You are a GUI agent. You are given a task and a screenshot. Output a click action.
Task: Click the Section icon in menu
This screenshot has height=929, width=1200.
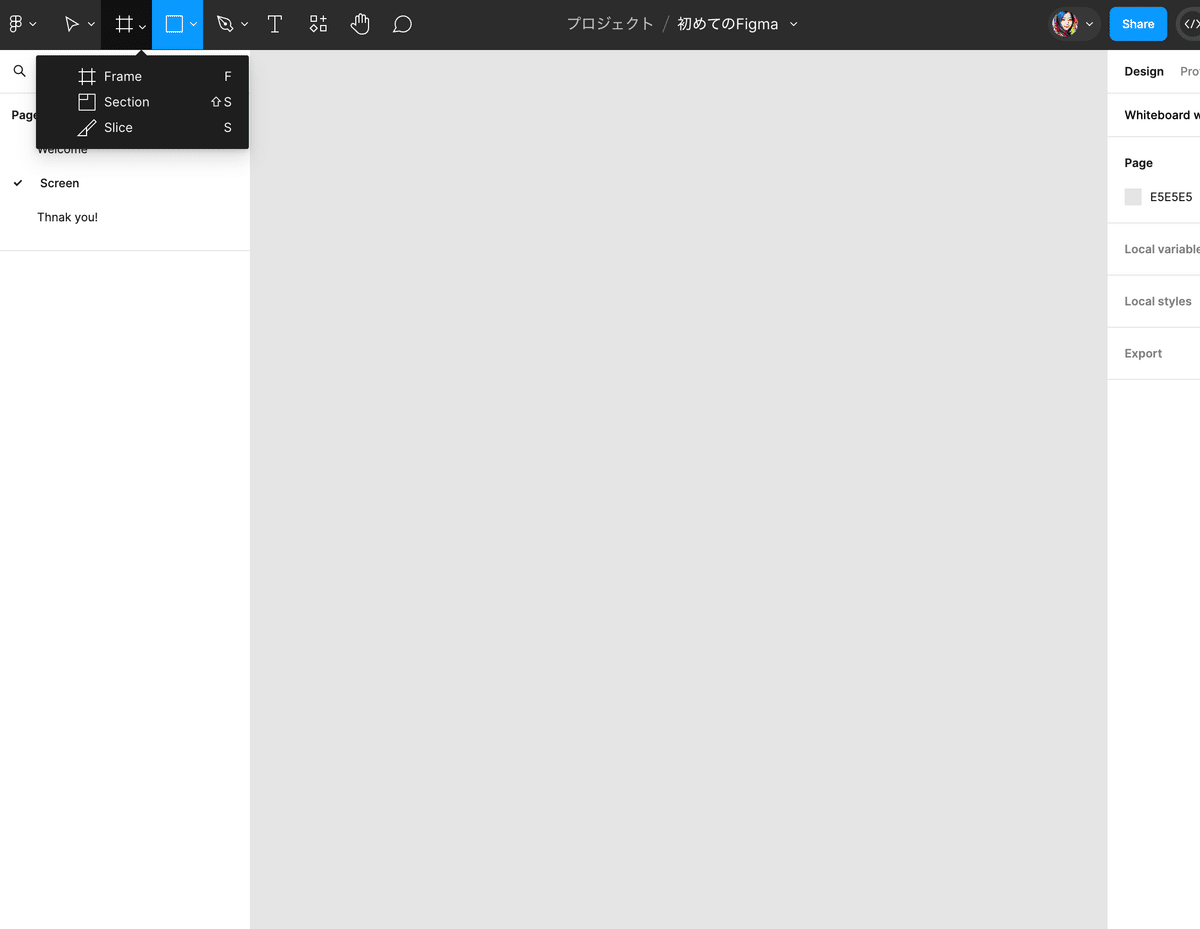(x=87, y=102)
